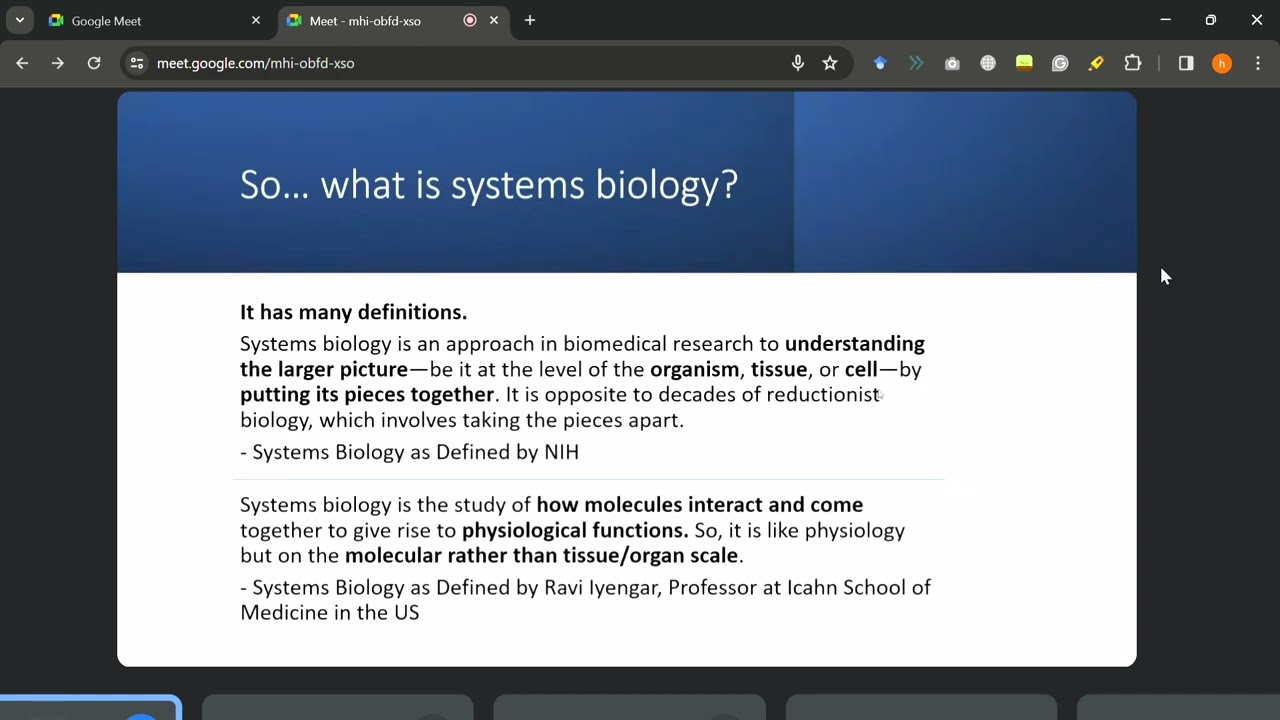Bookmark this page with the star icon
The height and width of the screenshot is (720, 1280).
pyautogui.click(x=830, y=63)
